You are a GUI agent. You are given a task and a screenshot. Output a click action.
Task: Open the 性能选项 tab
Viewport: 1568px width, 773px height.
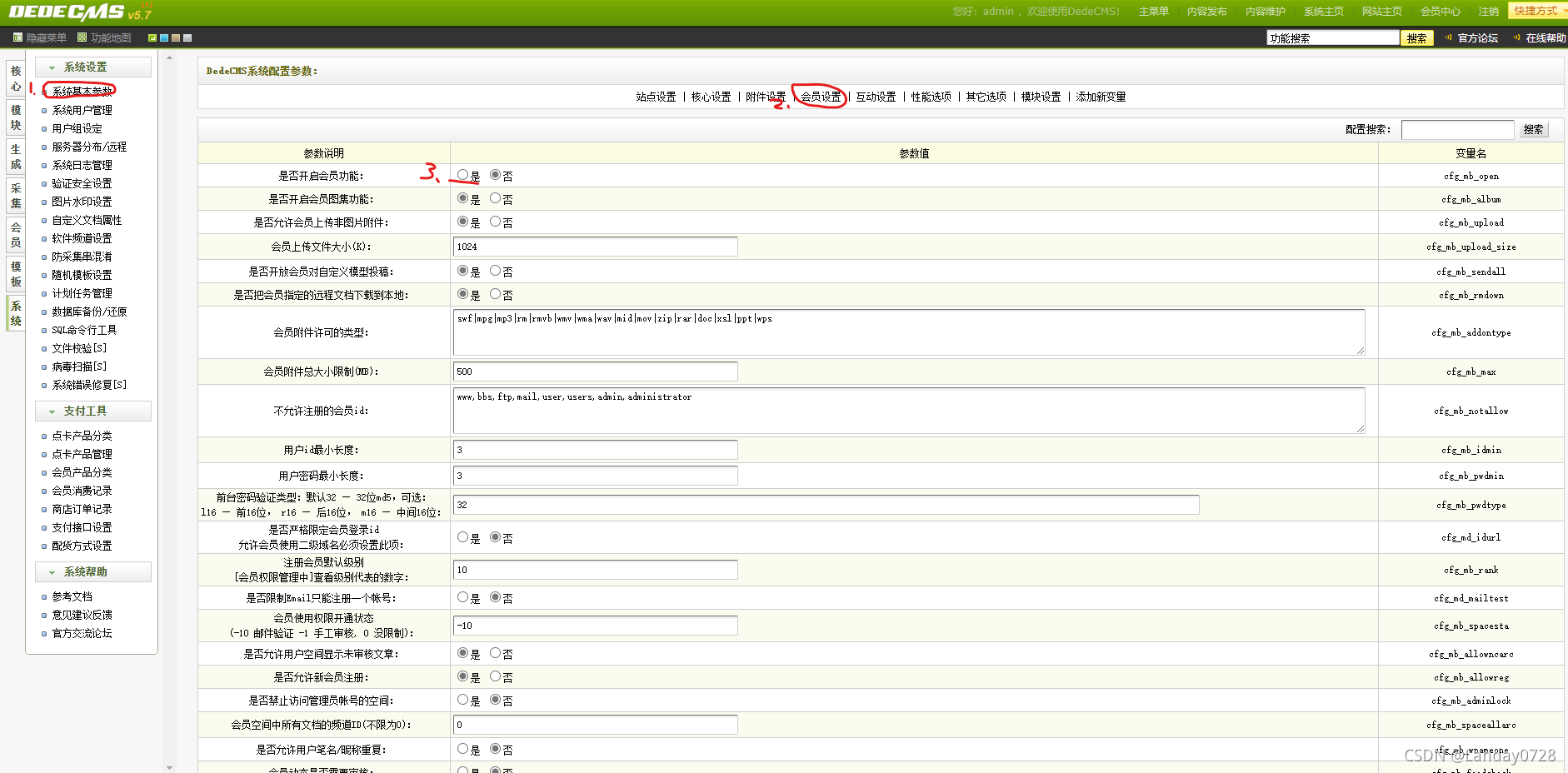click(931, 97)
